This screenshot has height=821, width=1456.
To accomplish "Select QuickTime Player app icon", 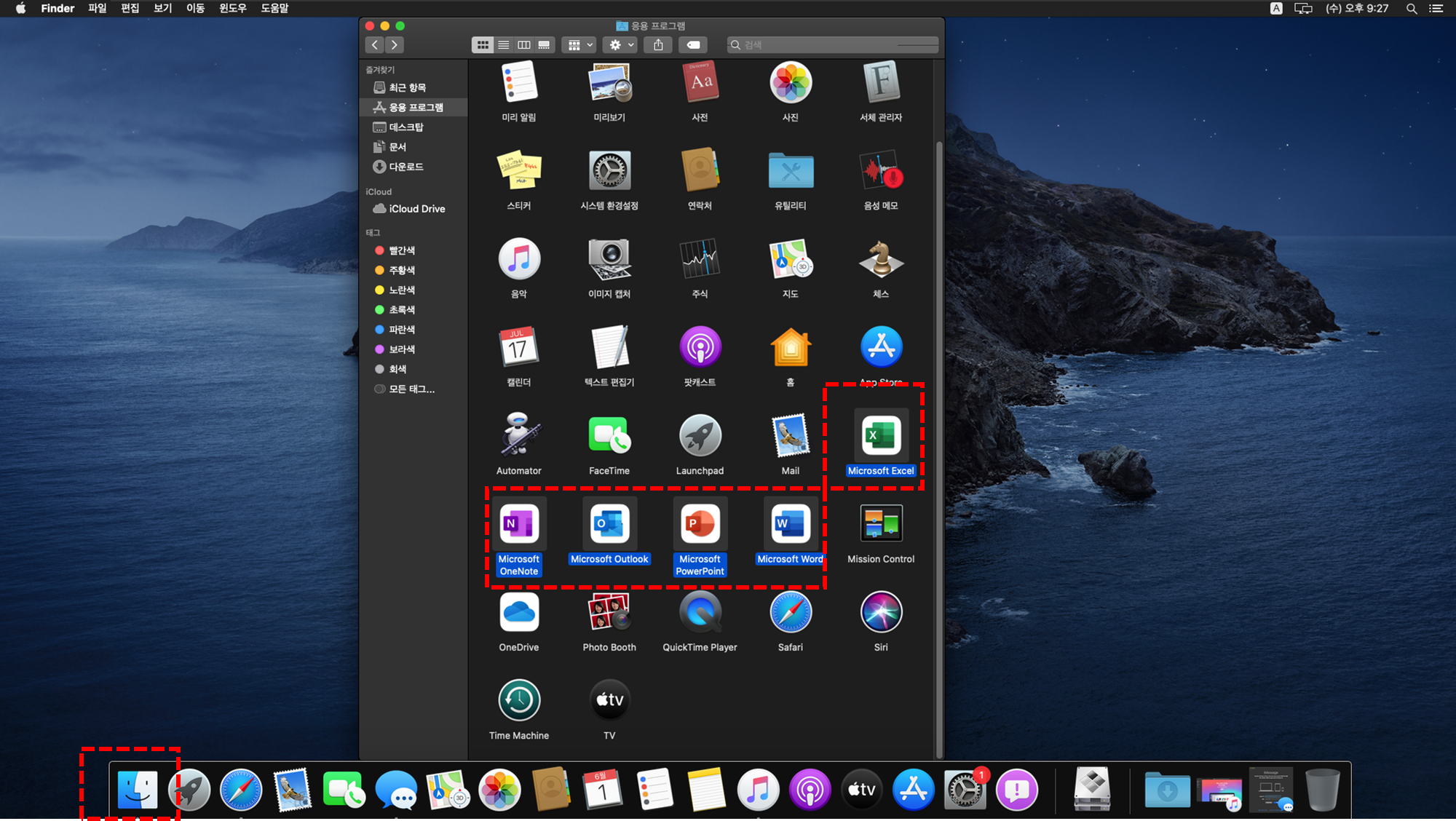I will click(700, 612).
